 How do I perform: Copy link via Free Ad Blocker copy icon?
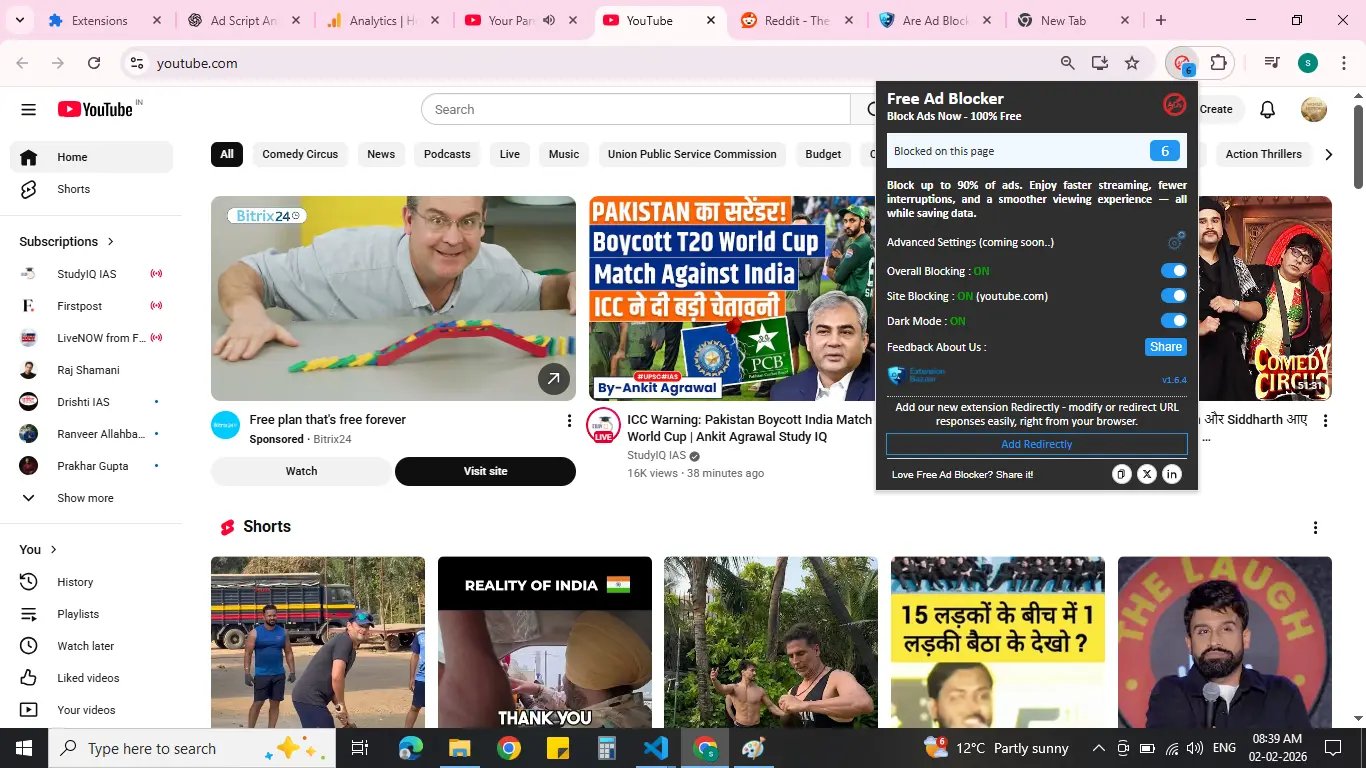[1121, 474]
